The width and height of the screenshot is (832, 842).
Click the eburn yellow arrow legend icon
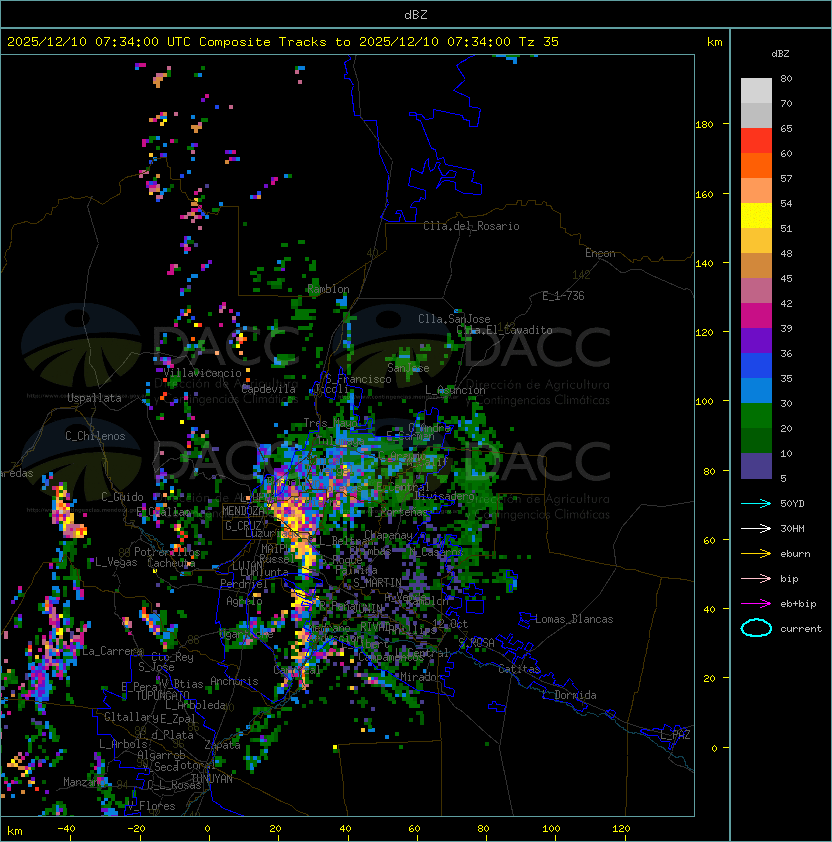click(756, 554)
